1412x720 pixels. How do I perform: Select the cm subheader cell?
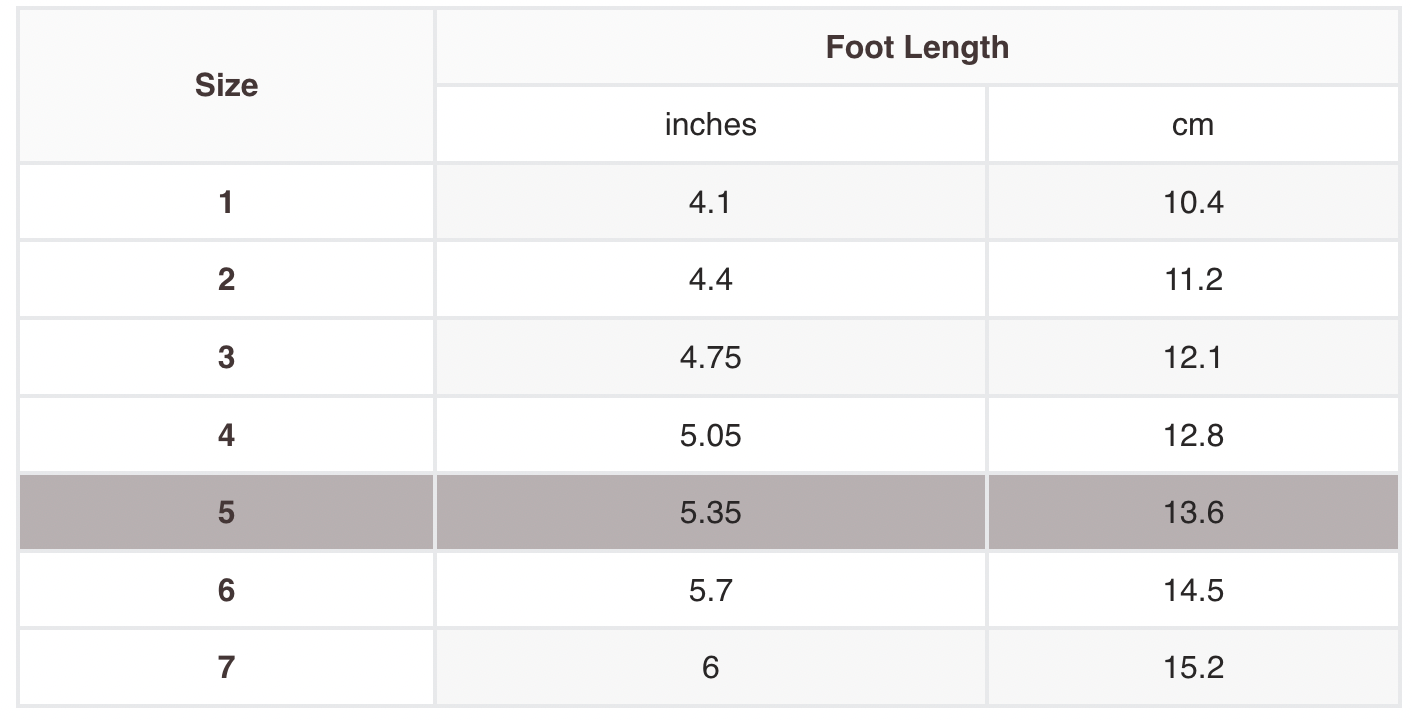click(x=1192, y=124)
